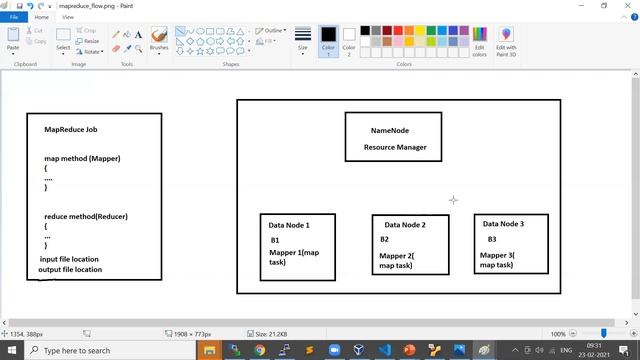Open the notification center icon

click(623, 350)
